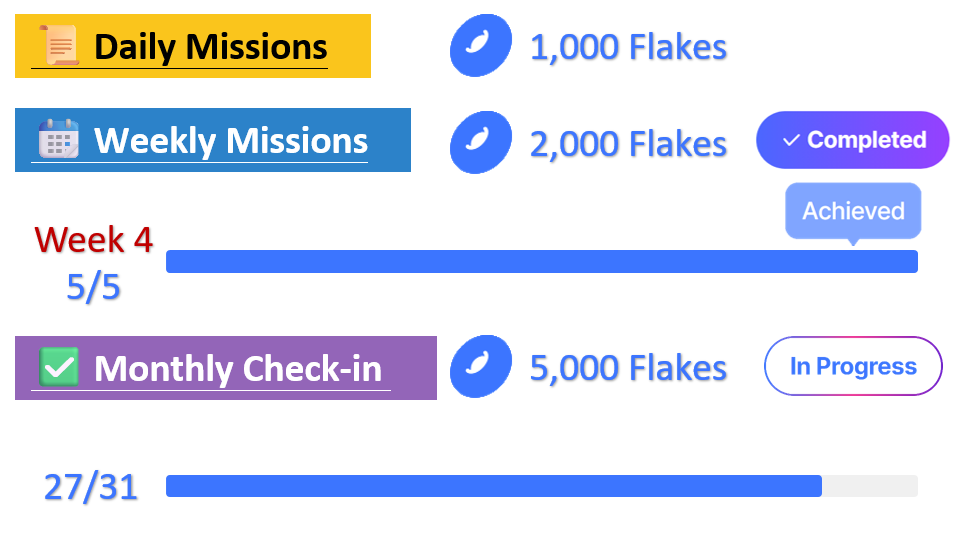This screenshot has height=534, width=960.
Task: Click the Achieved tooltip bubble
Action: tap(853, 211)
